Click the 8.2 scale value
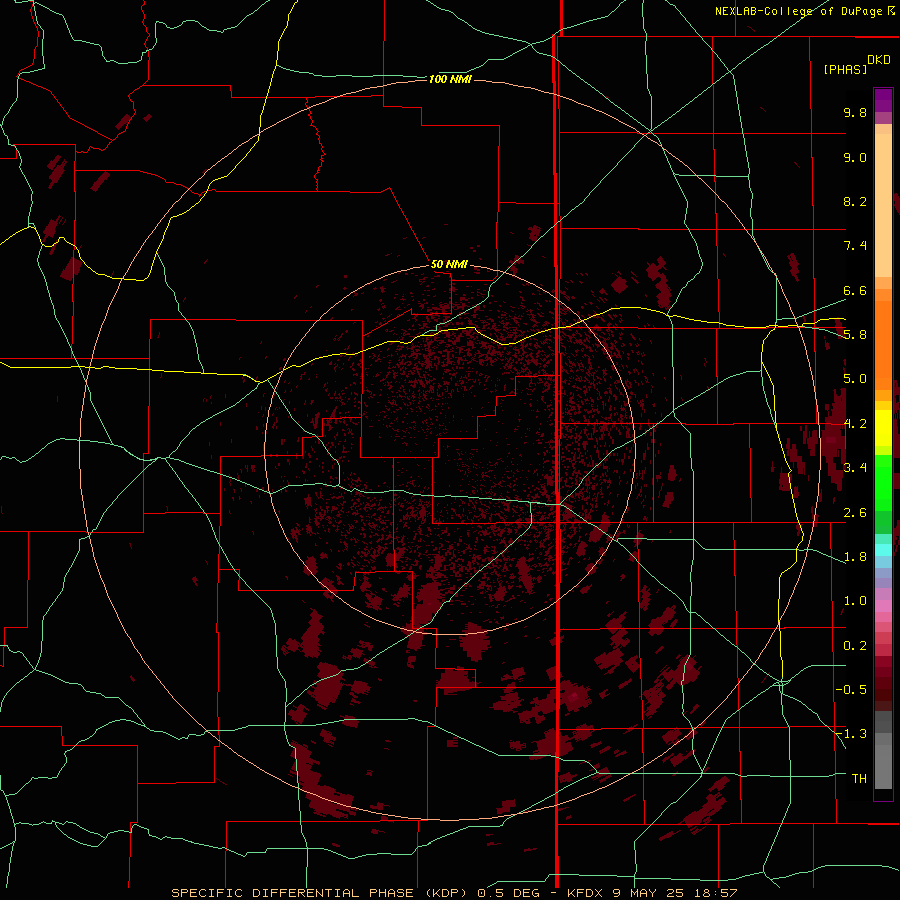 (x=855, y=201)
